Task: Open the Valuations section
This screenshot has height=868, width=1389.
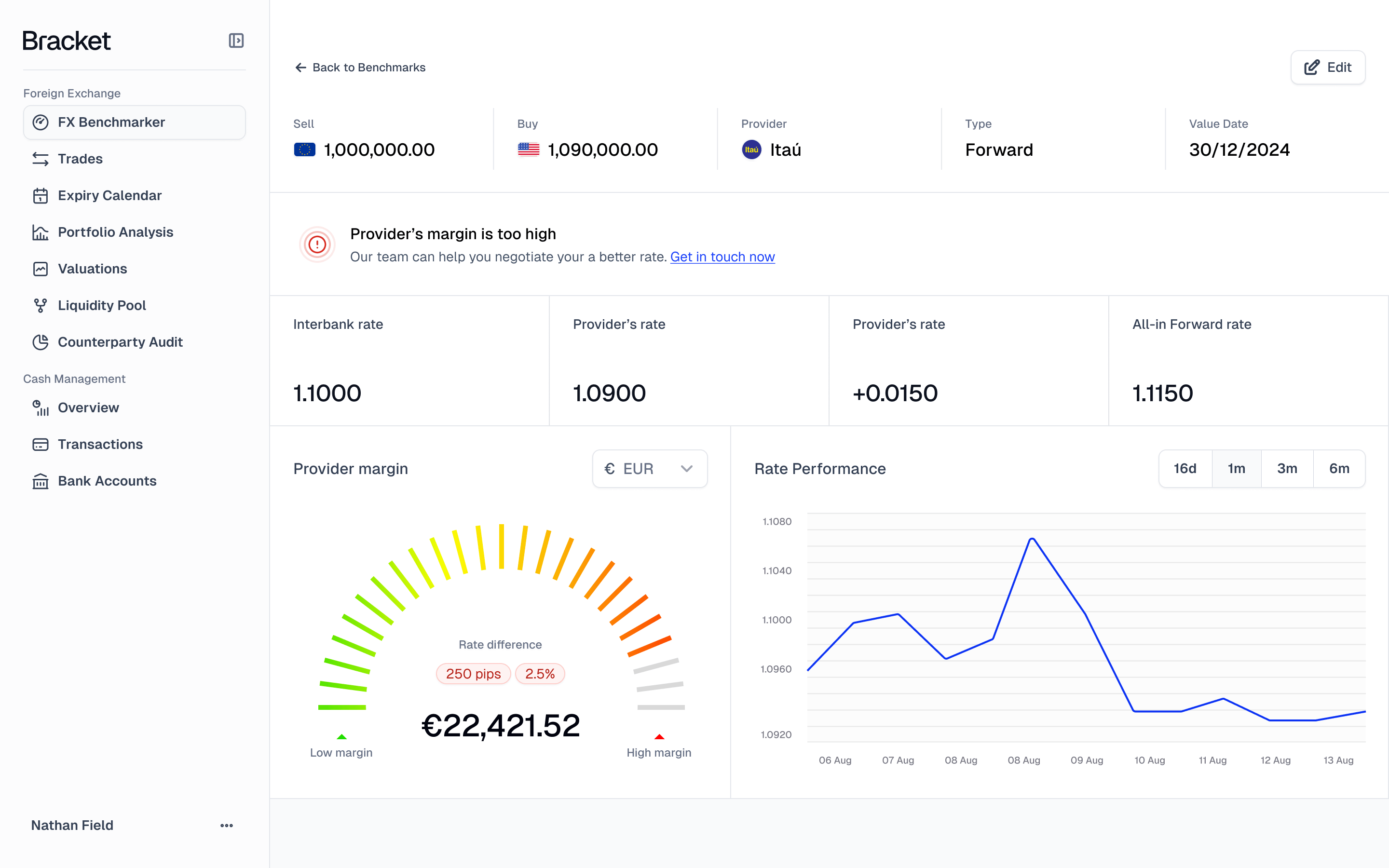Action: point(134,269)
